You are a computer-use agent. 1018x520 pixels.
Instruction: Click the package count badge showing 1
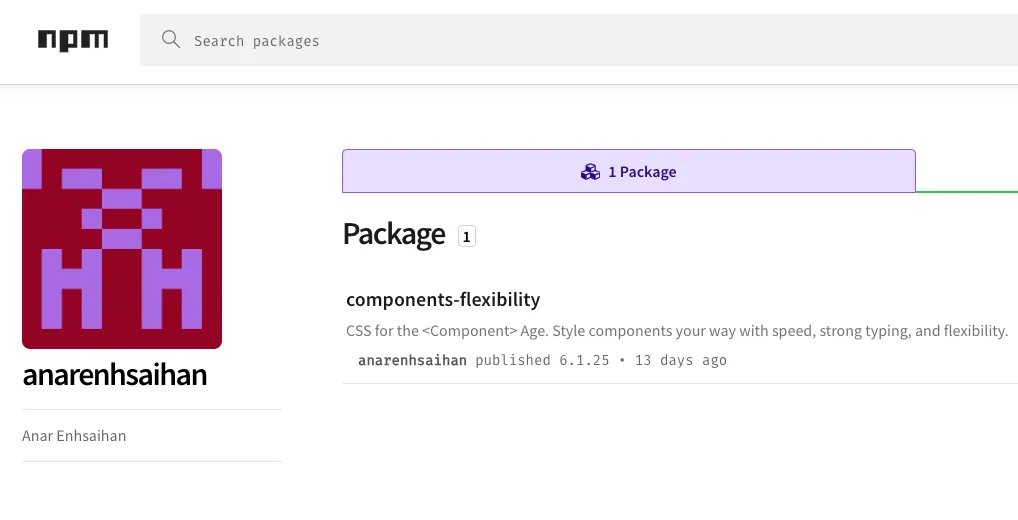[x=466, y=236]
